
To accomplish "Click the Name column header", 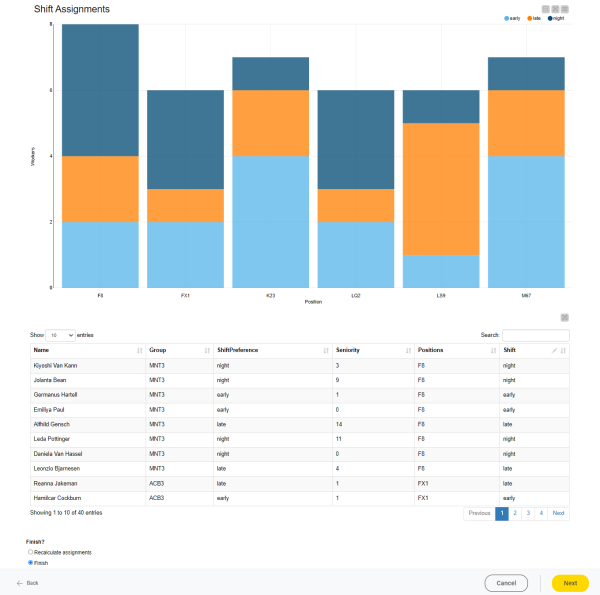I will 88,350.
